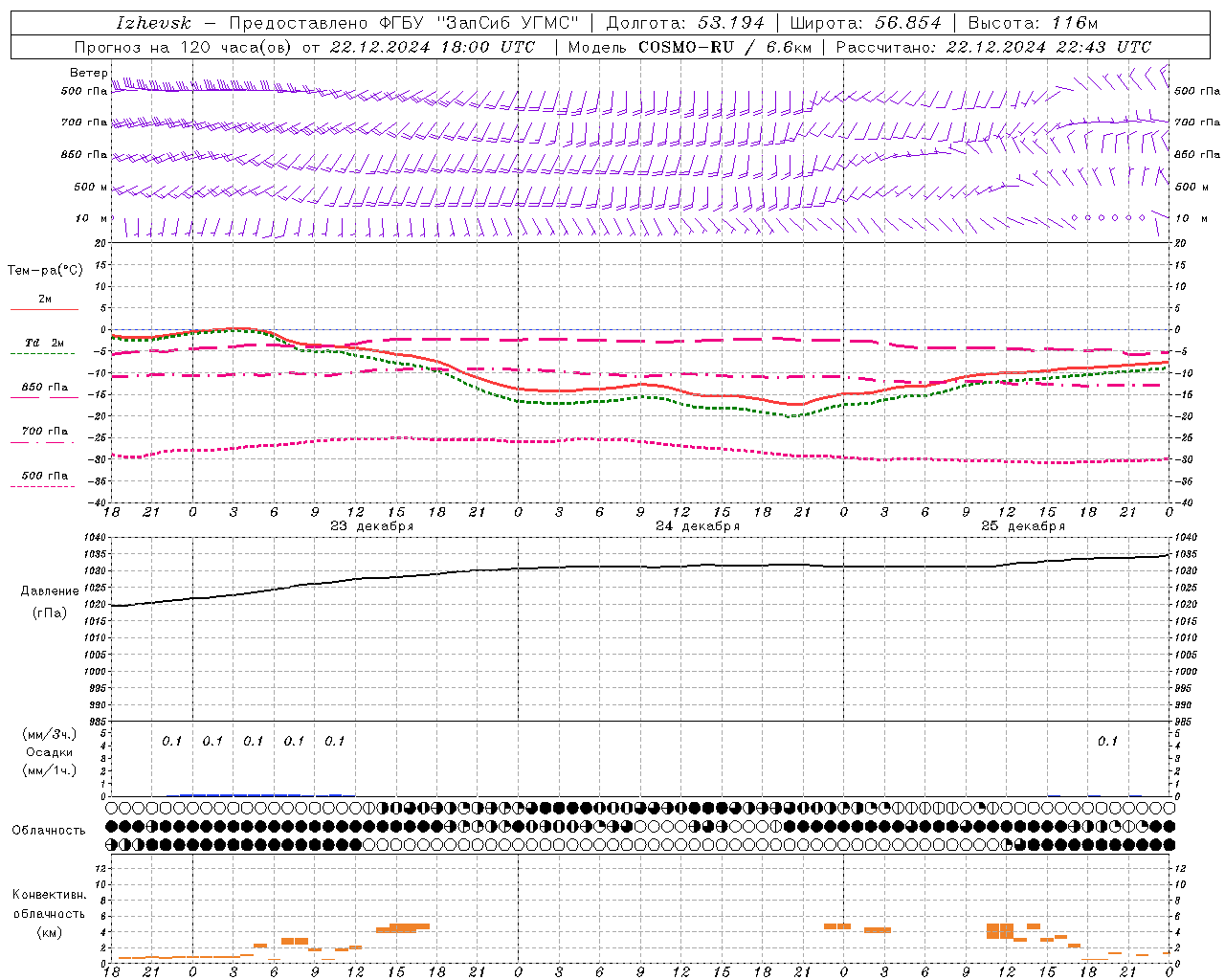The image size is (1225, 980).
Task: Click the blue precipitation bar near 23 декабря midnight
Action: point(239,794)
